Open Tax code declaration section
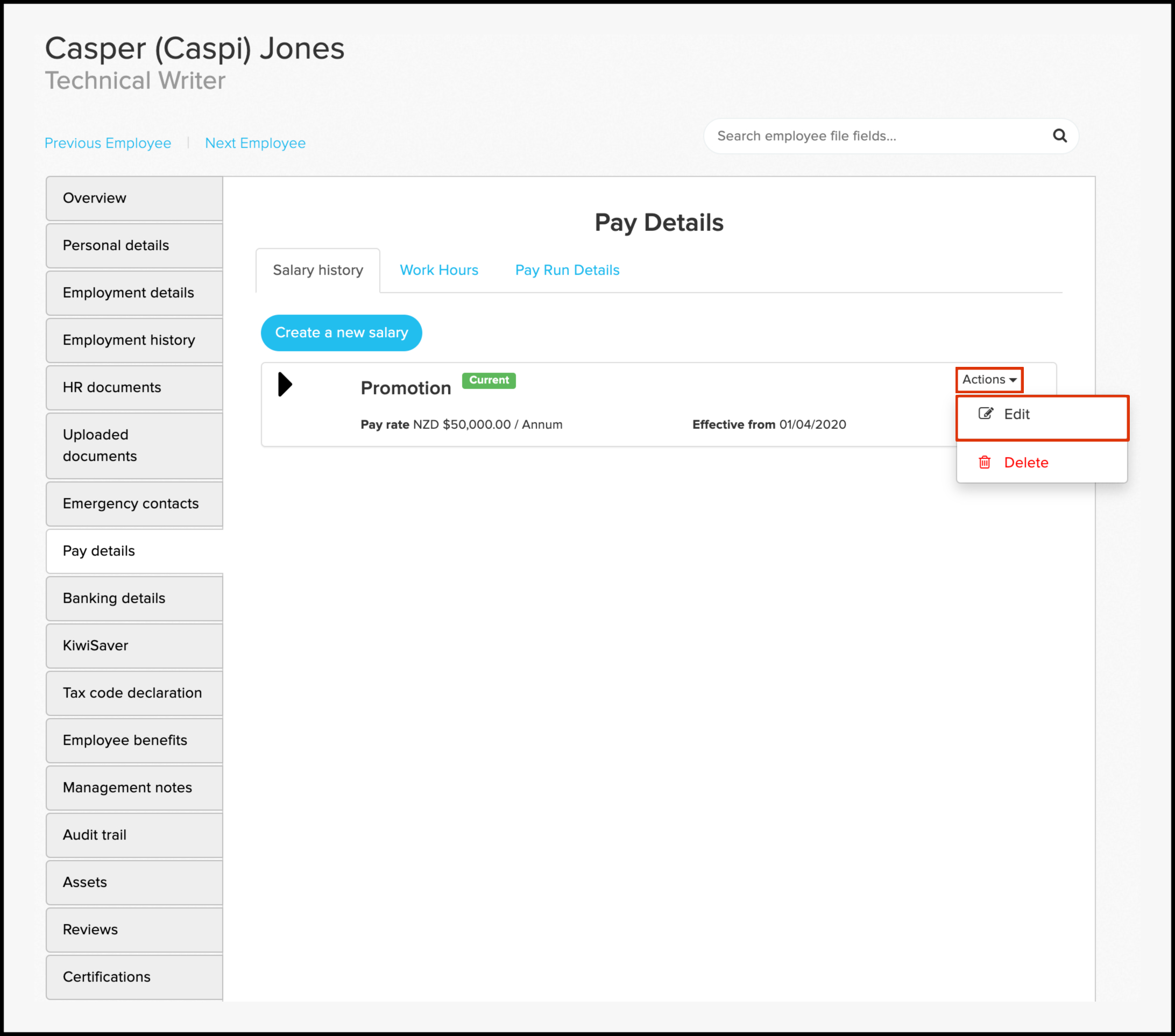The width and height of the screenshot is (1175, 1036). 132,693
